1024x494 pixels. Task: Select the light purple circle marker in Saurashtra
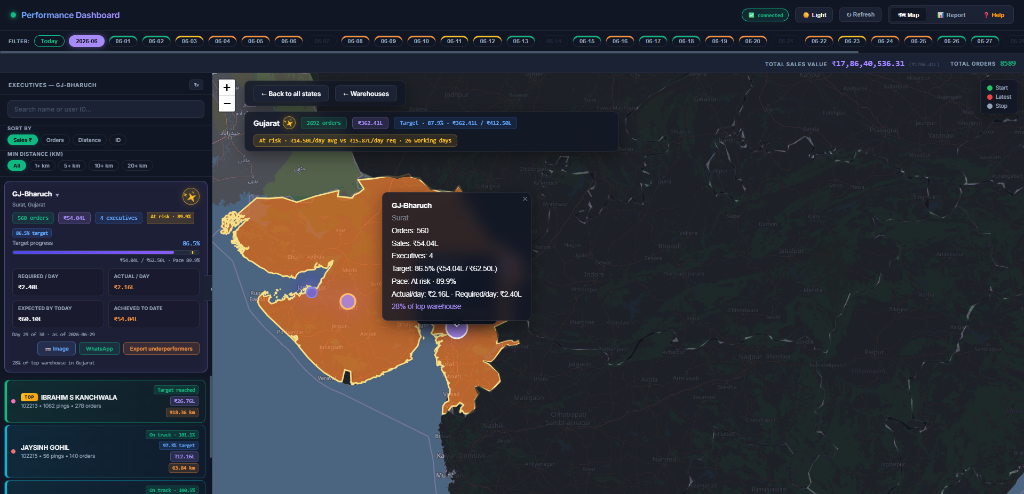(347, 301)
